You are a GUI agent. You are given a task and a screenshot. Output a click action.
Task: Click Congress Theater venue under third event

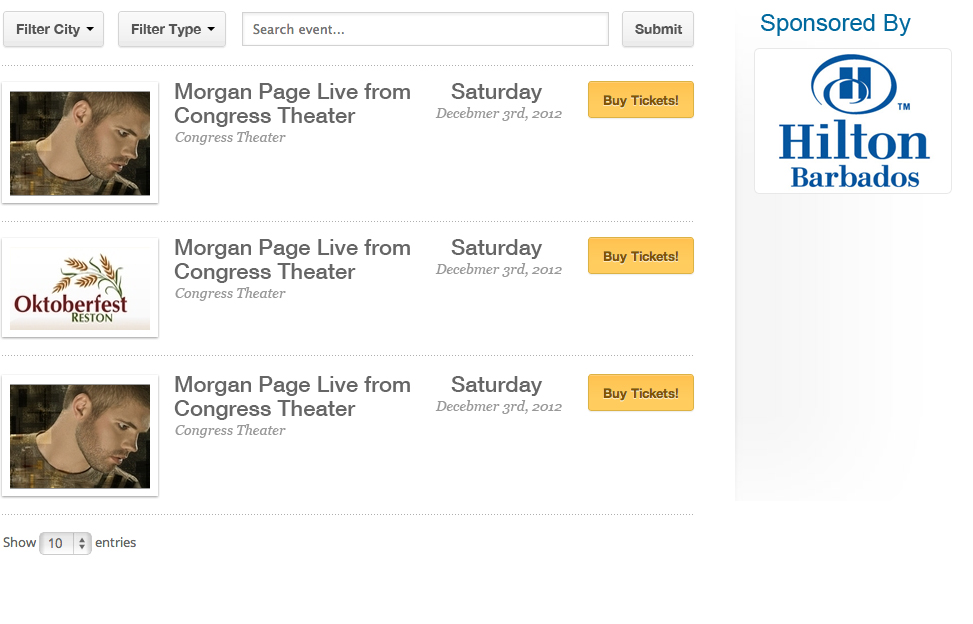[x=230, y=430]
